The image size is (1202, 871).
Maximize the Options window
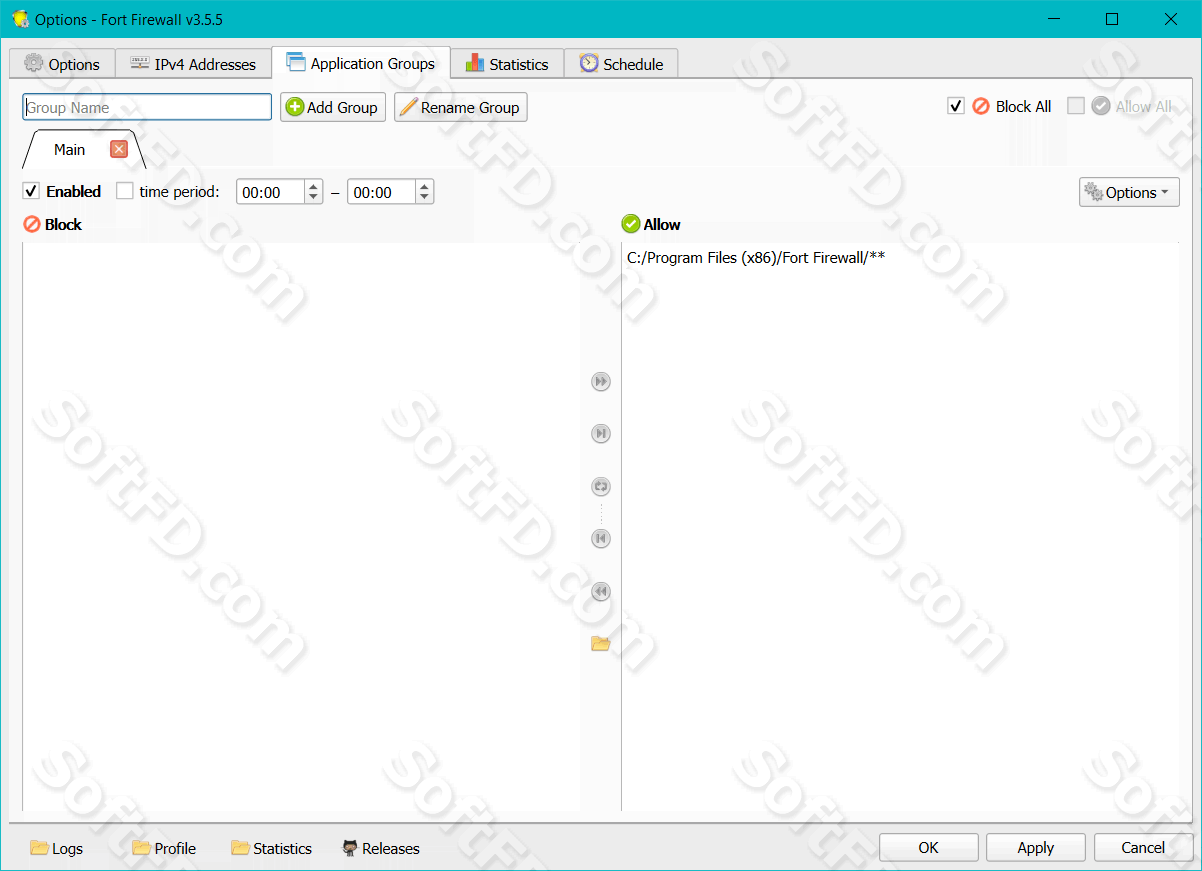[1112, 19]
